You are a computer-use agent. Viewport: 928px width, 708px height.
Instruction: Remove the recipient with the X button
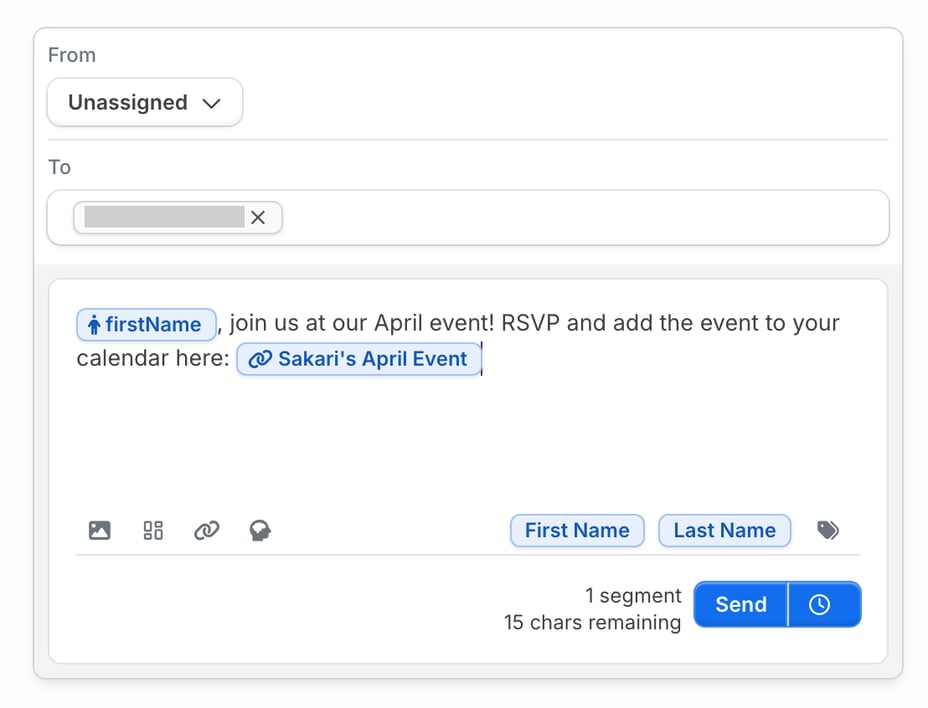point(258,217)
